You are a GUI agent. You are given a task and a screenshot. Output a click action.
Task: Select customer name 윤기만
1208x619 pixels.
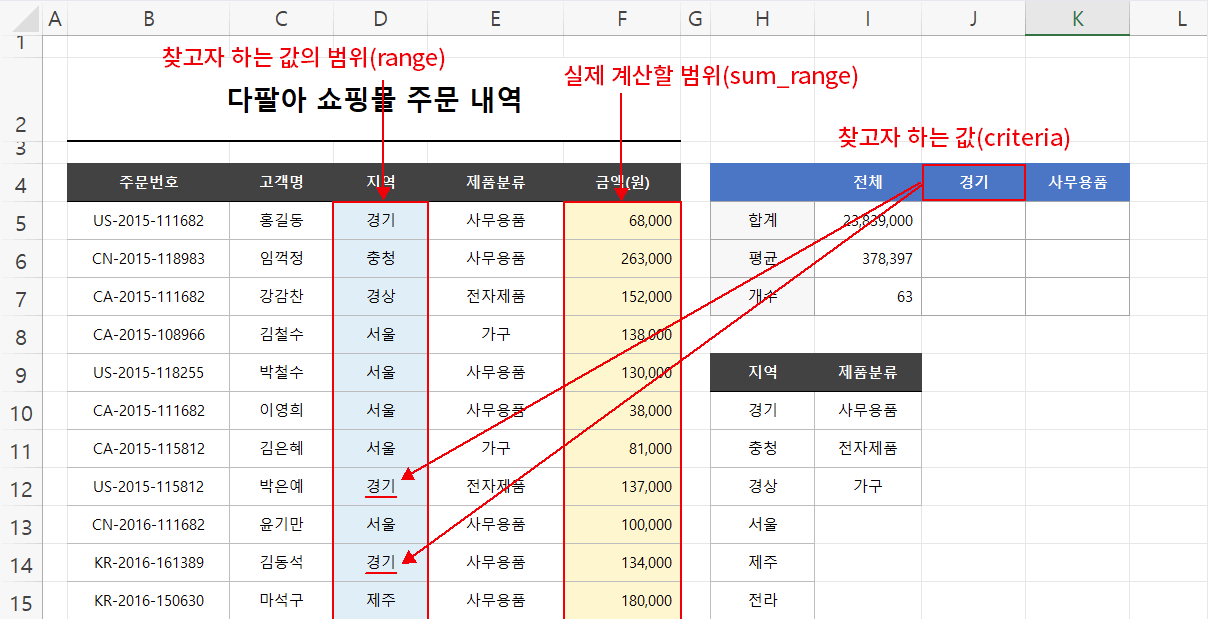point(281,524)
